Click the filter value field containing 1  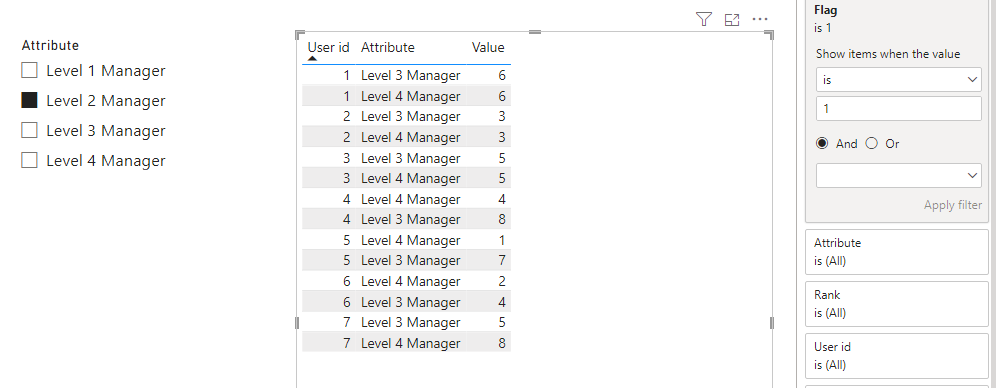(x=899, y=109)
